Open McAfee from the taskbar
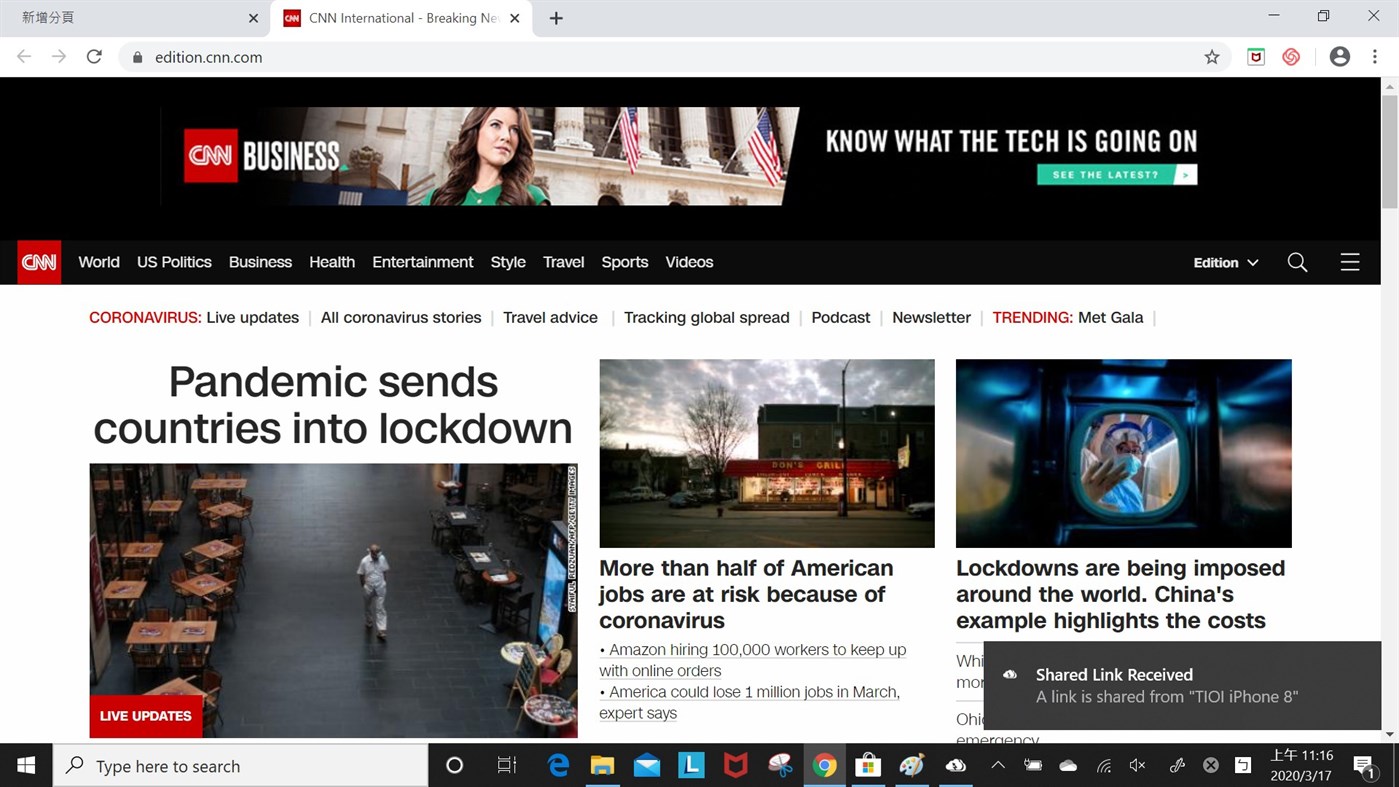 (735, 766)
